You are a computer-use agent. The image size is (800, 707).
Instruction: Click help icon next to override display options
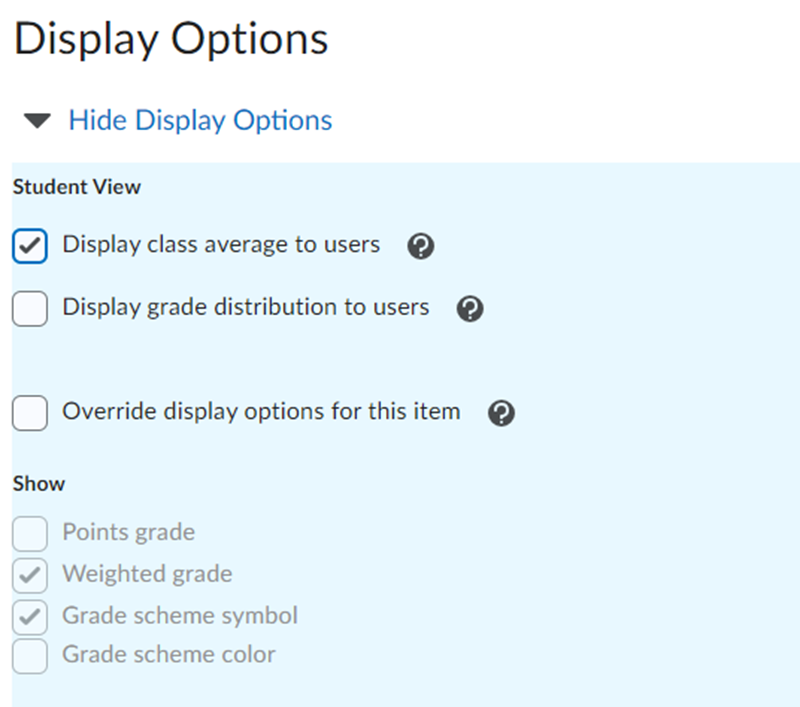coord(501,413)
